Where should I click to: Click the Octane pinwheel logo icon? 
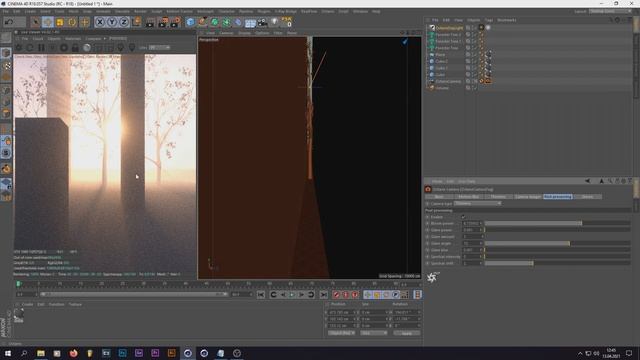pyautogui.click(x=432, y=278)
